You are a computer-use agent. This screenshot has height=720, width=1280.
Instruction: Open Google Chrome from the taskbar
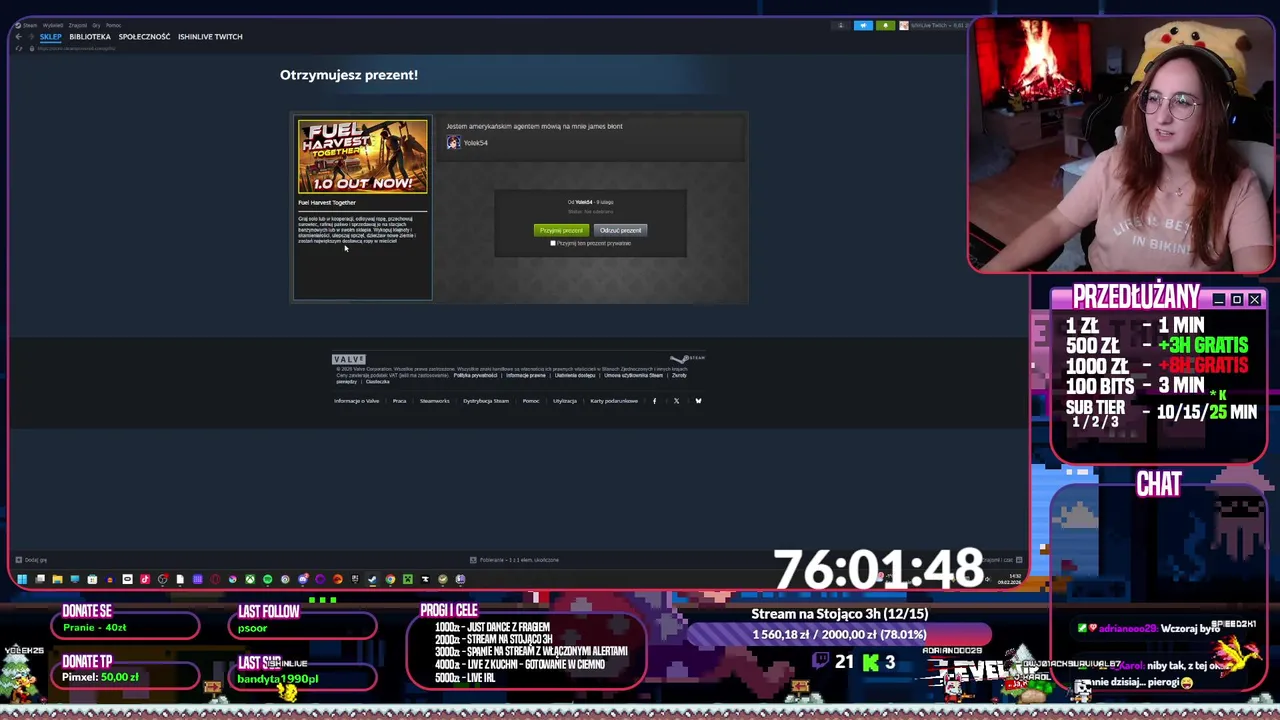[390, 579]
